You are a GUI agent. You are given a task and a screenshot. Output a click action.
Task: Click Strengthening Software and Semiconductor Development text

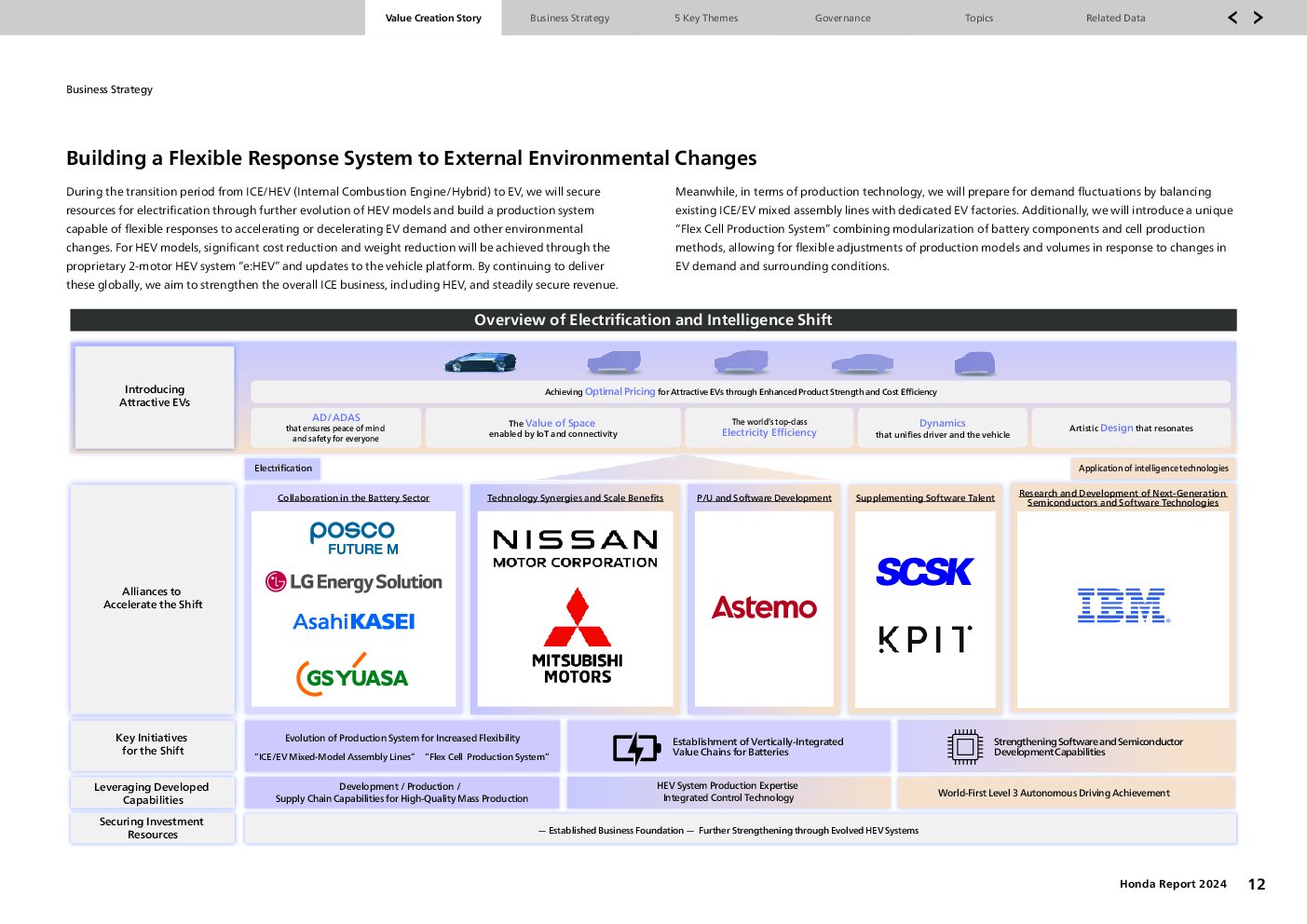(x=1088, y=747)
